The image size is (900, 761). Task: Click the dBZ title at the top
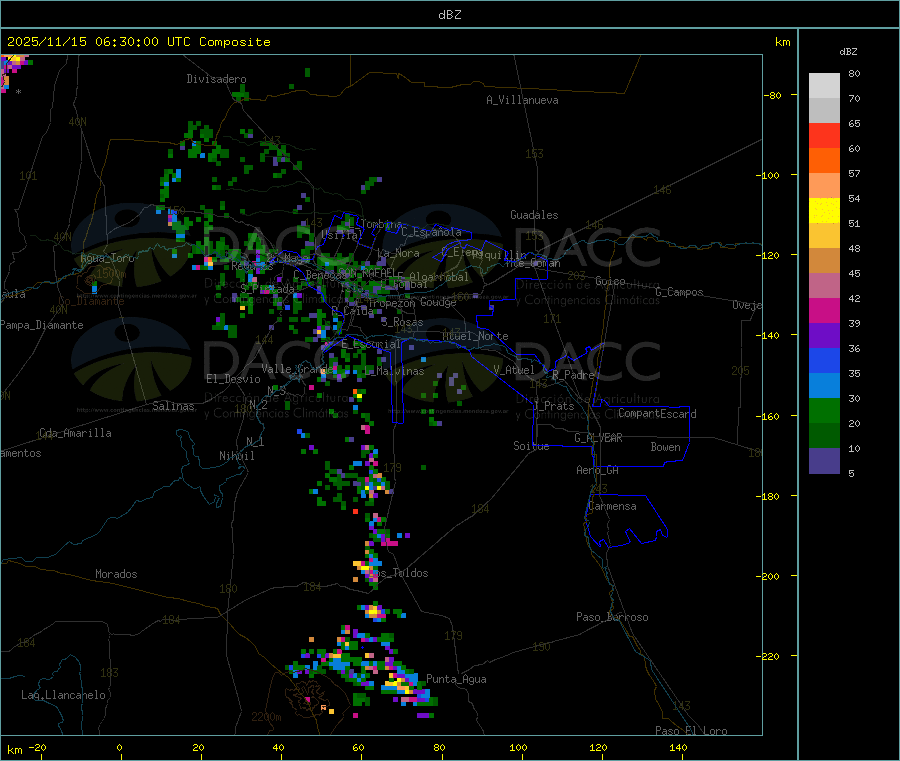coord(449,15)
